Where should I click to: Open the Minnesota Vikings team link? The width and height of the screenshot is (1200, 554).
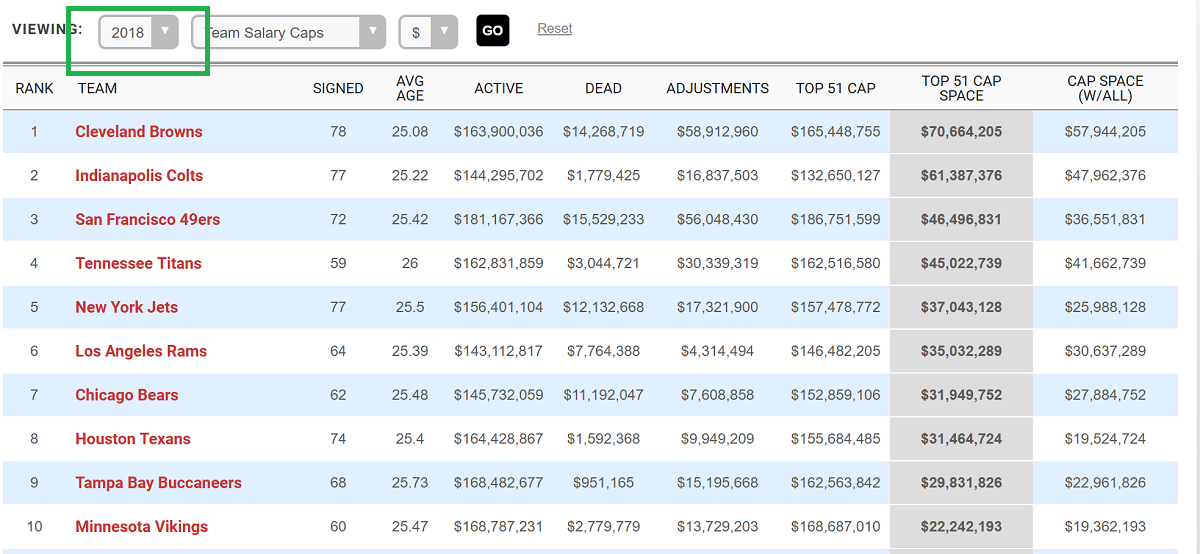(142, 527)
